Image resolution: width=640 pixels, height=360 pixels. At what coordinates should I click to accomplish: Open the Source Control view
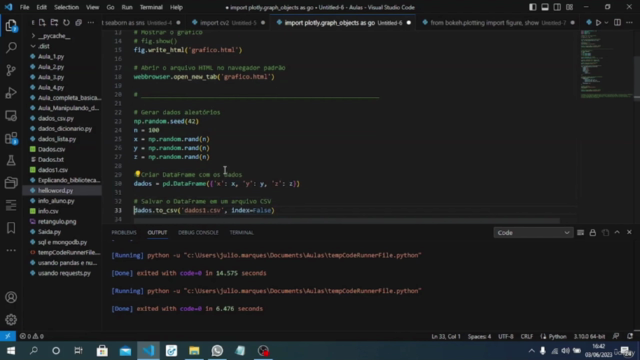pyautogui.click(x=11, y=70)
